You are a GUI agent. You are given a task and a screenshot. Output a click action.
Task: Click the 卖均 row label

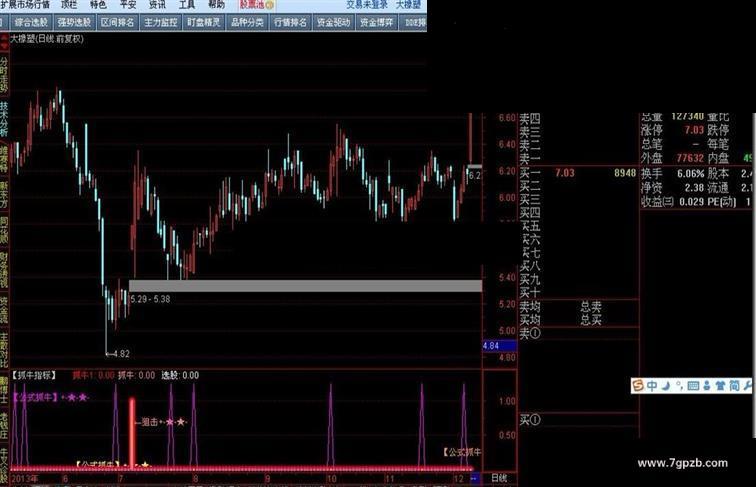[530, 306]
